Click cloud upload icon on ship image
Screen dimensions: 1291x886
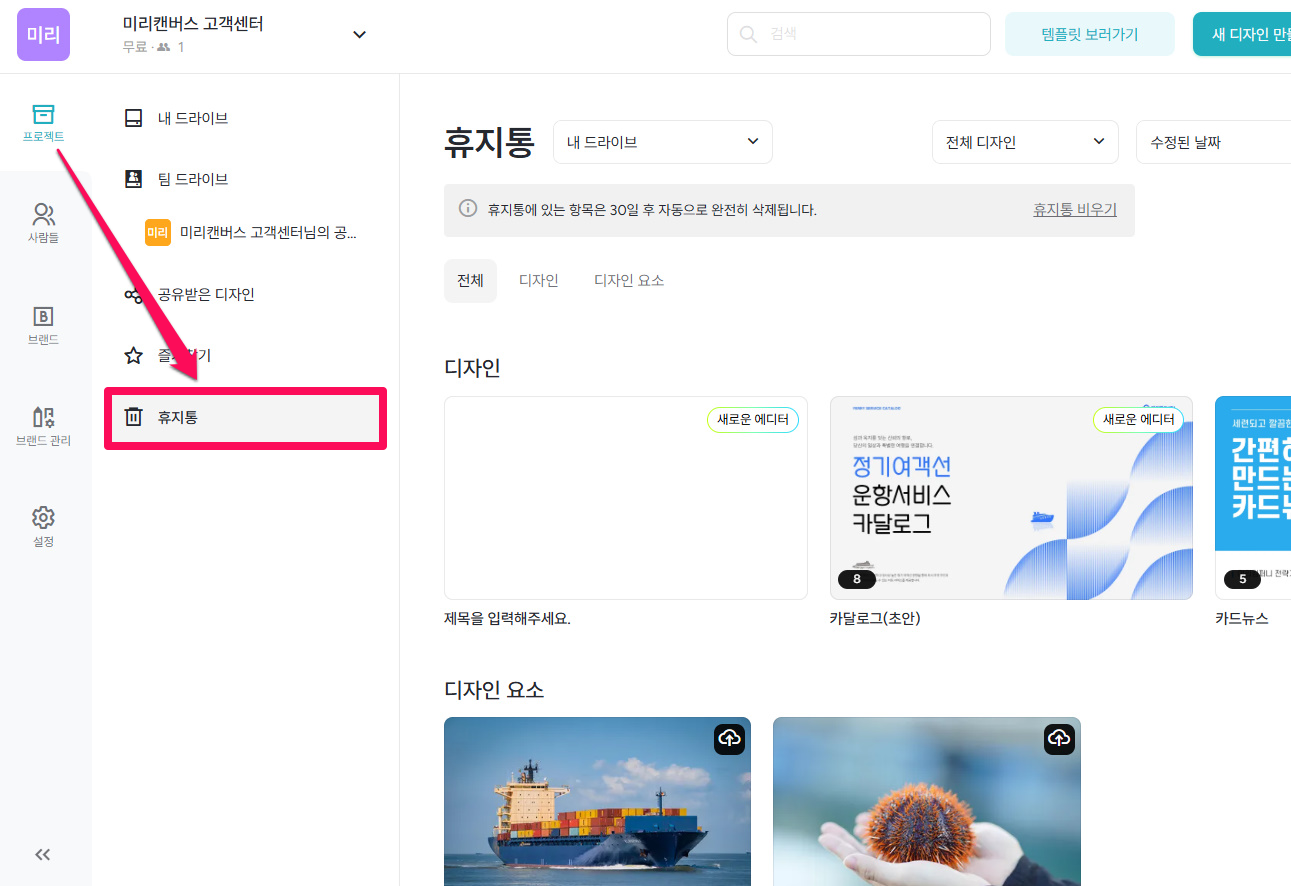pyautogui.click(x=729, y=739)
